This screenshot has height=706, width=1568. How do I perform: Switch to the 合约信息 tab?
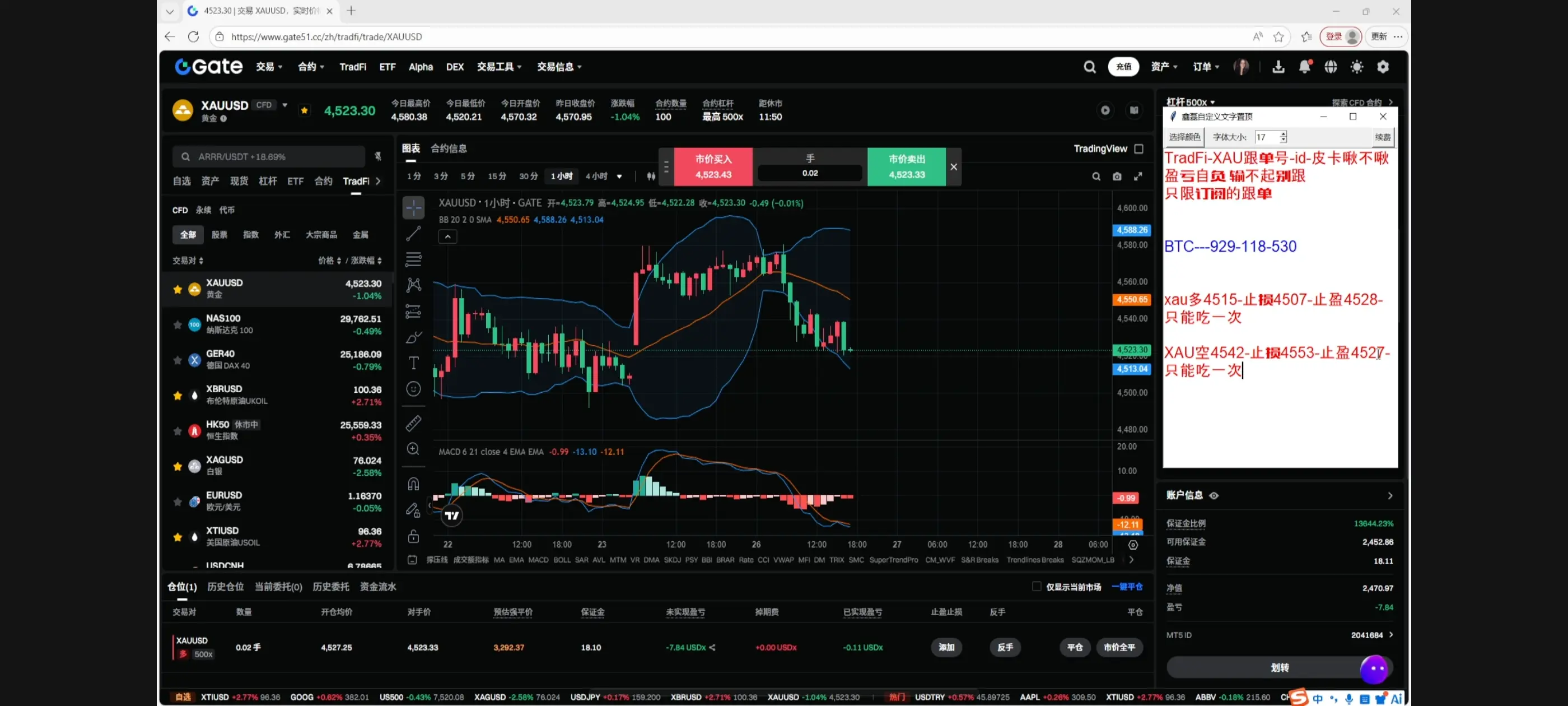tap(449, 148)
